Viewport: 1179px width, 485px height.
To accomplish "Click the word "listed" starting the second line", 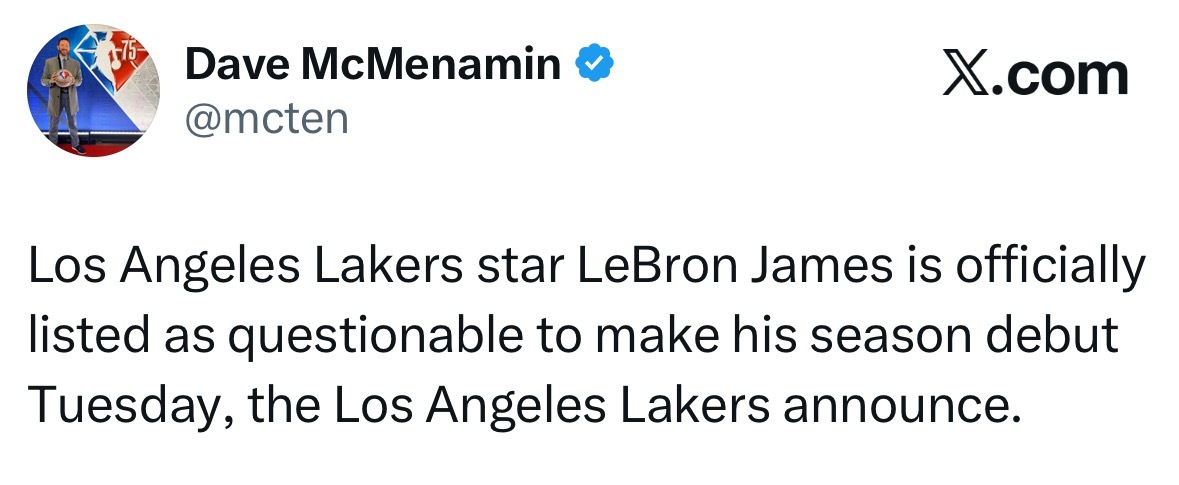I will pyautogui.click(x=82, y=337).
